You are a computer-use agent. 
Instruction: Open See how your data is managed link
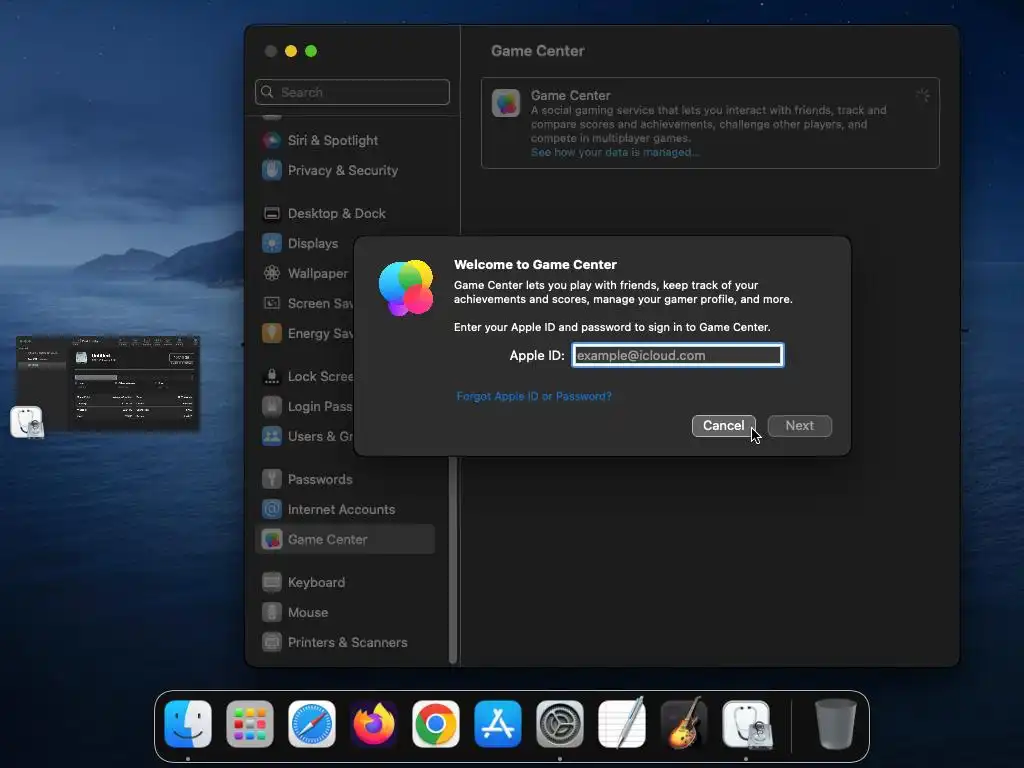(615, 152)
